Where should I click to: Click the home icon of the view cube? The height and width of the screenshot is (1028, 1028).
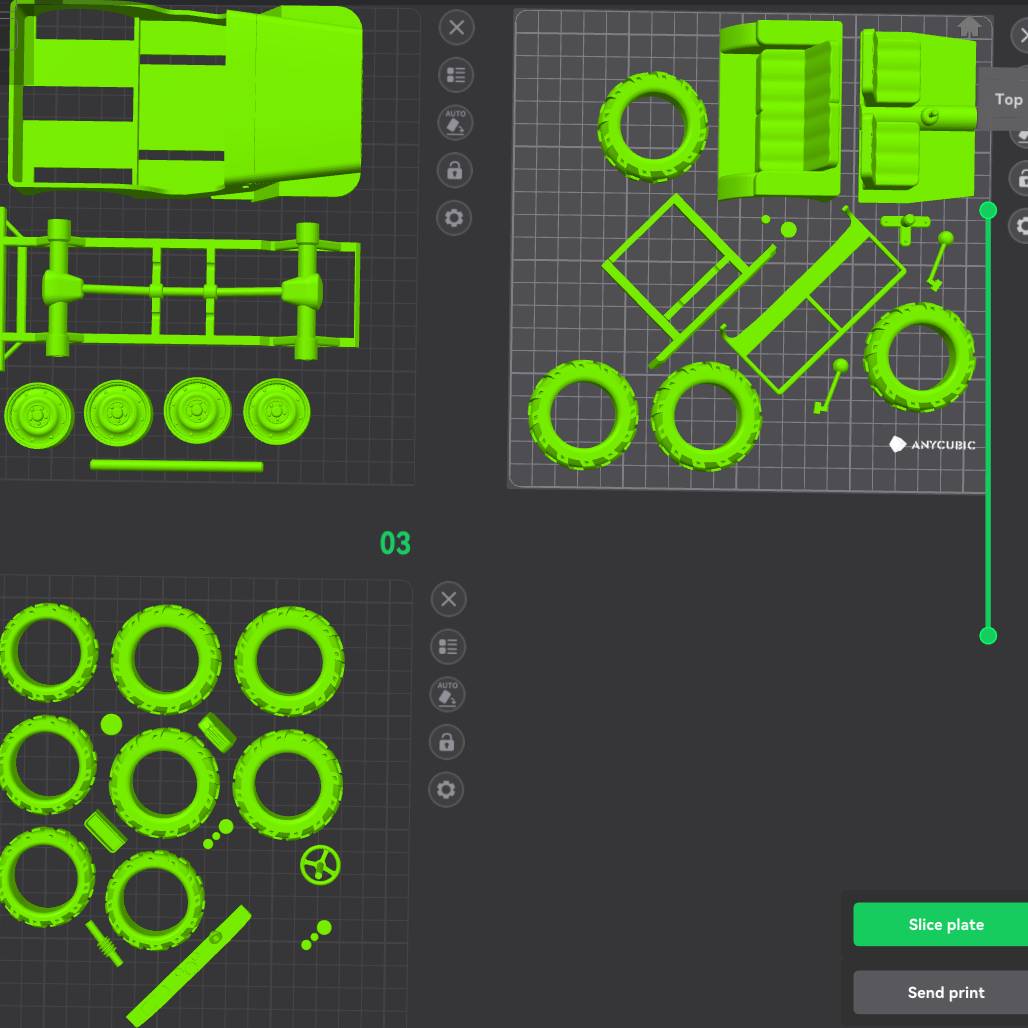(969, 27)
